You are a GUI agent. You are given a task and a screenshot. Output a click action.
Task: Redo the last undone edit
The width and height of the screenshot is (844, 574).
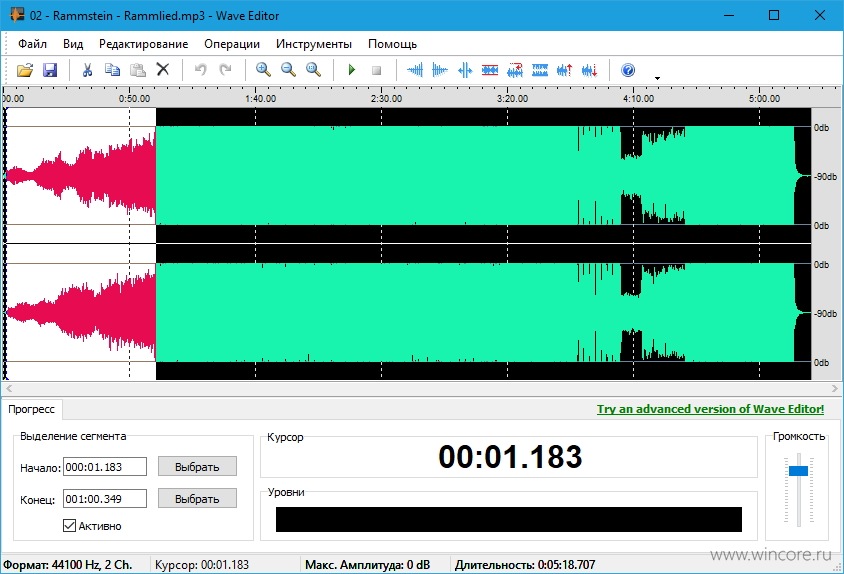point(225,69)
